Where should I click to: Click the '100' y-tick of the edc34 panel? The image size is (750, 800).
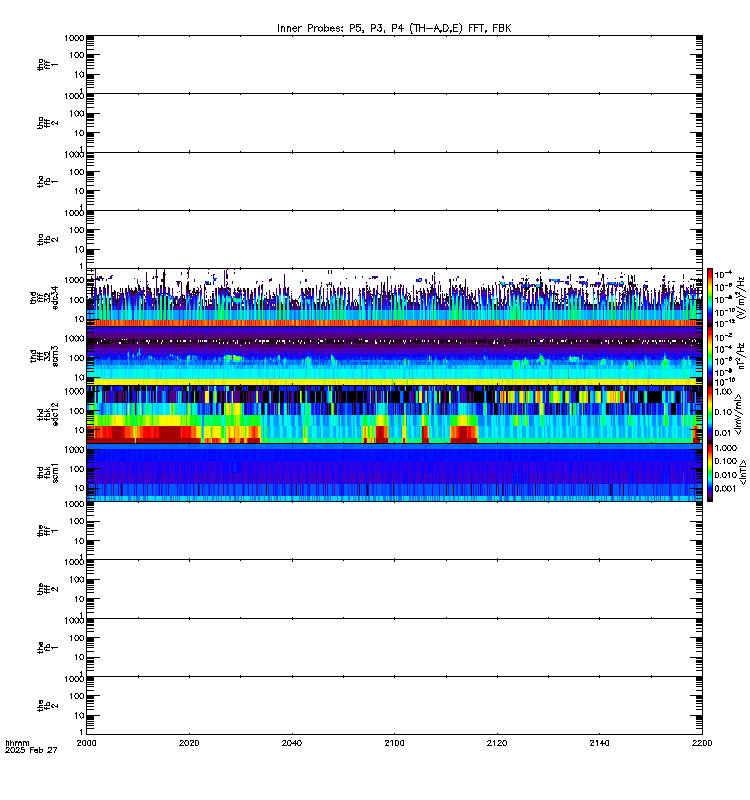pos(77,300)
